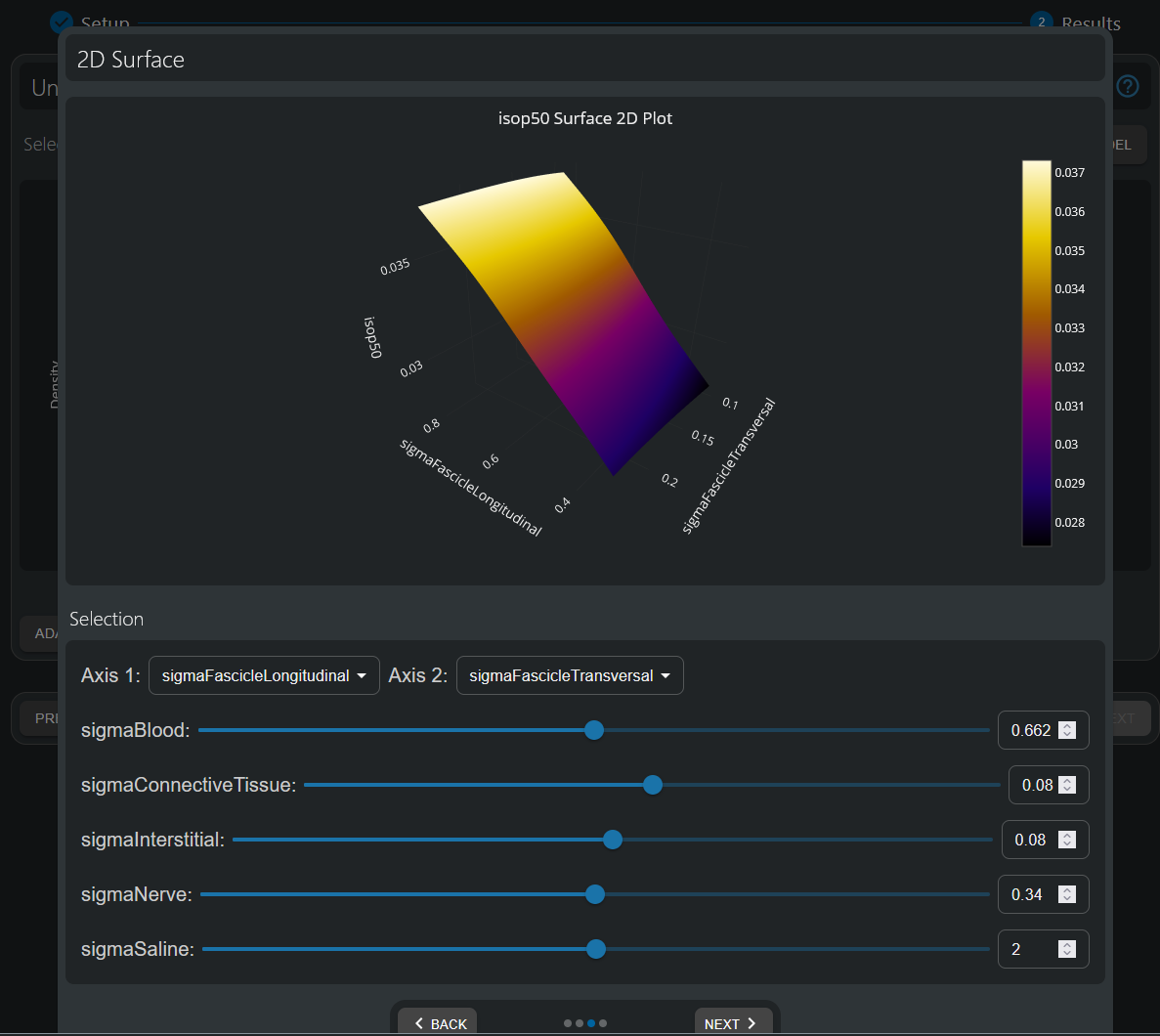
Task: Click the Axis 2 dropdown caret icon
Action: pos(664,675)
